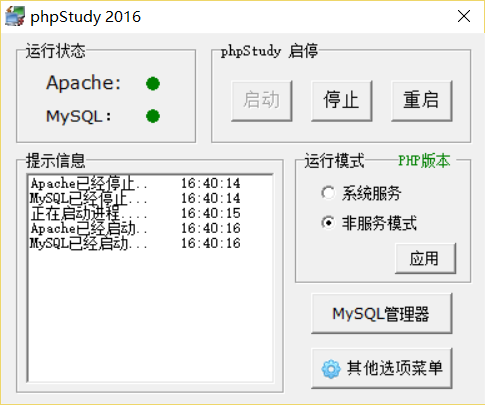The height and width of the screenshot is (405, 485).
Task: Click the green Apache status indicator
Action: click(153, 83)
